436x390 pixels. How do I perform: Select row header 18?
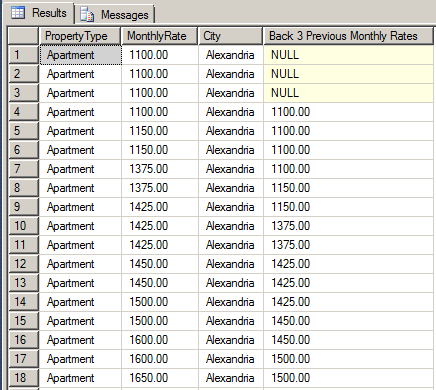coord(23,378)
